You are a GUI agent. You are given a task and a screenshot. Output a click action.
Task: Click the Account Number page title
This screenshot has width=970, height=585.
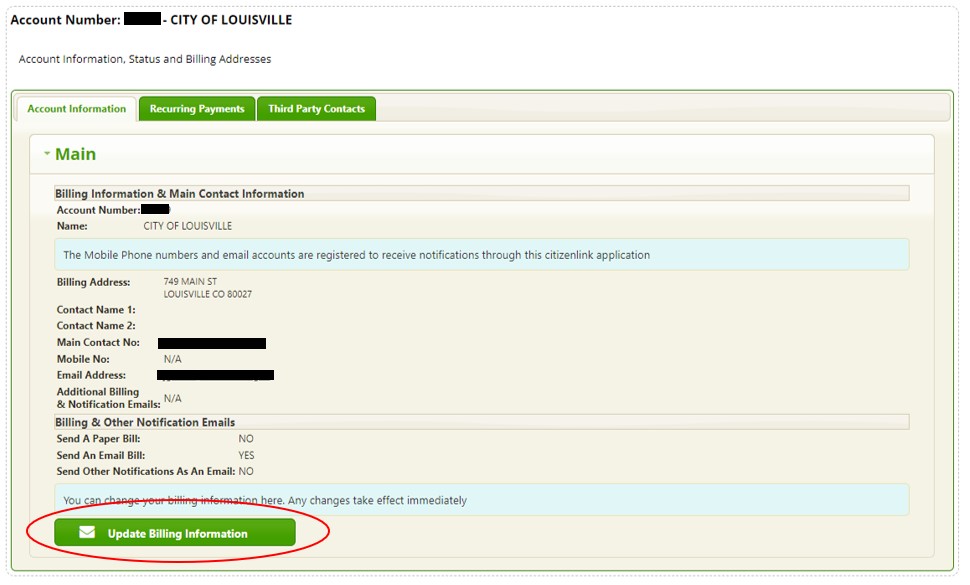pyautogui.click(x=151, y=20)
